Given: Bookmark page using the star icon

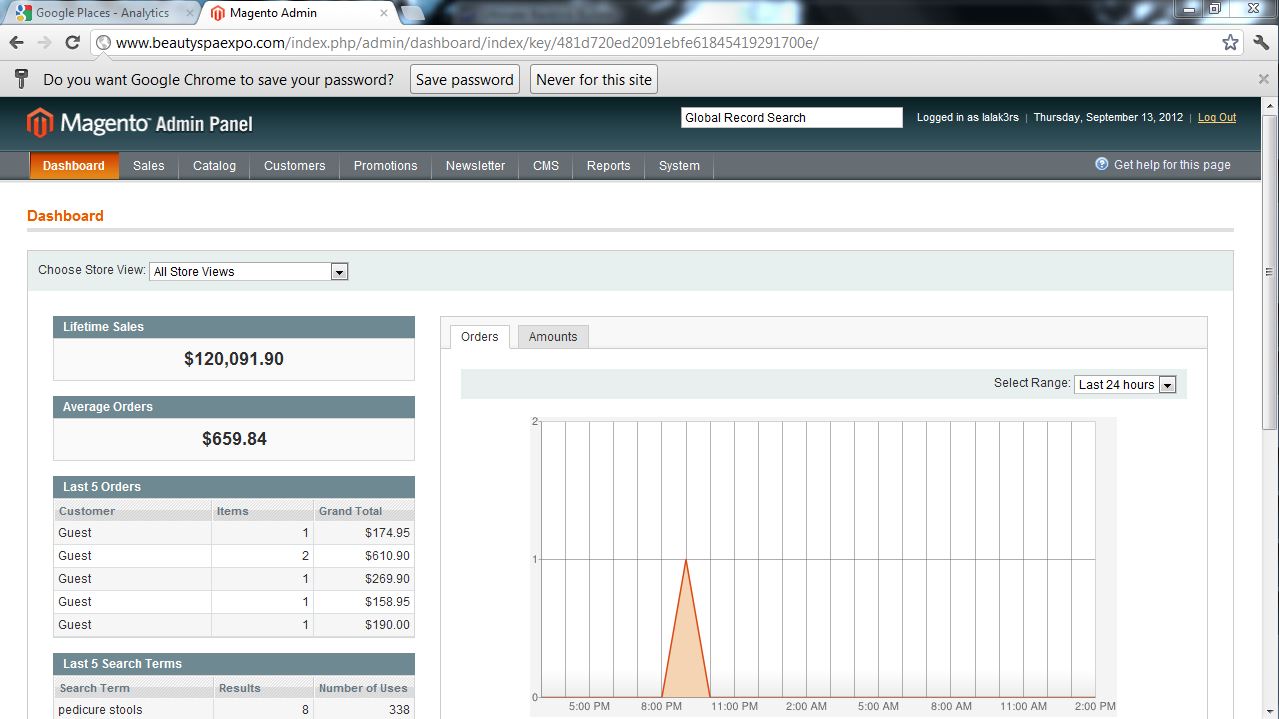Looking at the screenshot, I should click(x=1230, y=43).
